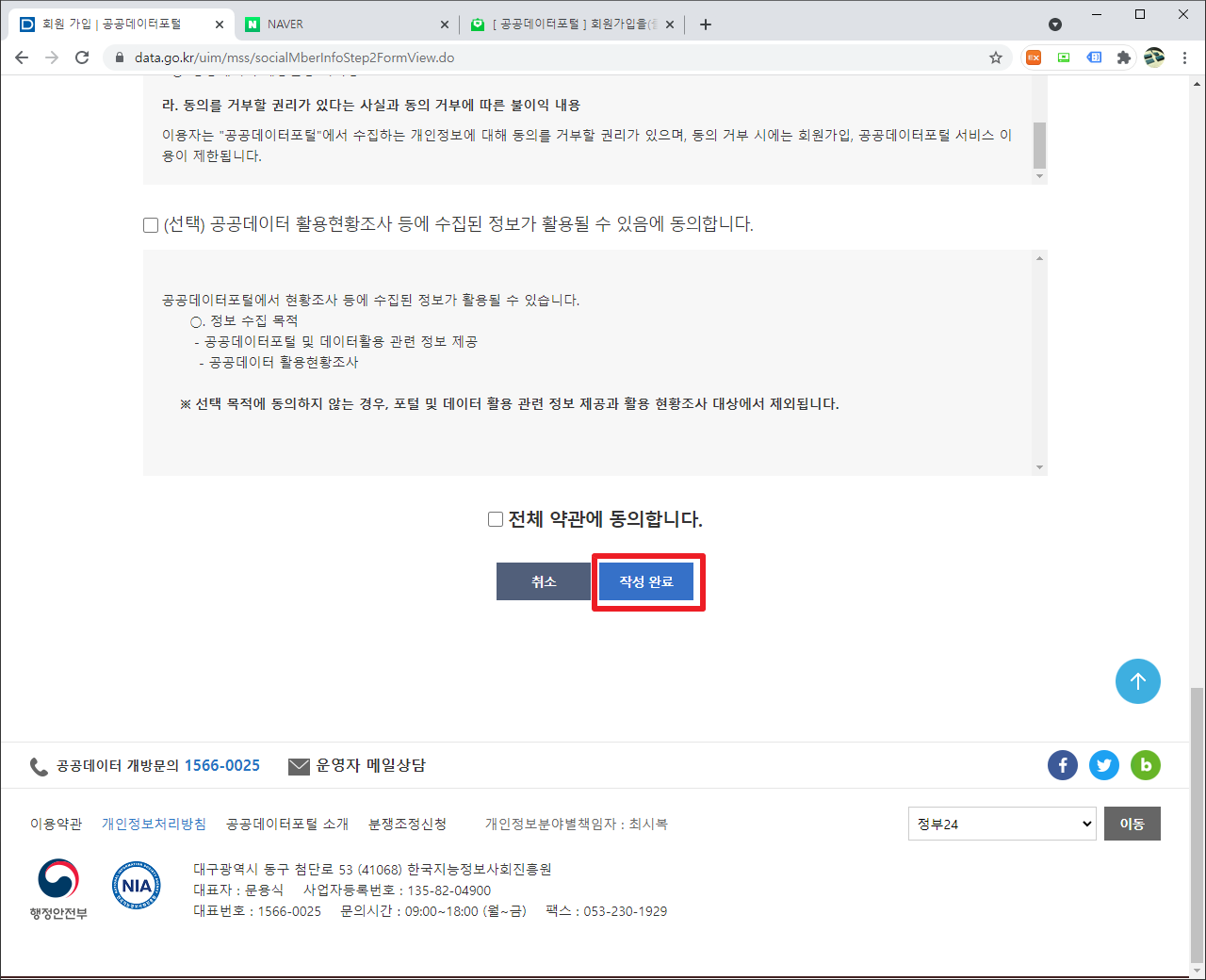Image resolution: width=1206 pixels, height=980 pixels.
Task: Open the orange extension icon
Action: pyautogui.click(x=1034, y=57)
